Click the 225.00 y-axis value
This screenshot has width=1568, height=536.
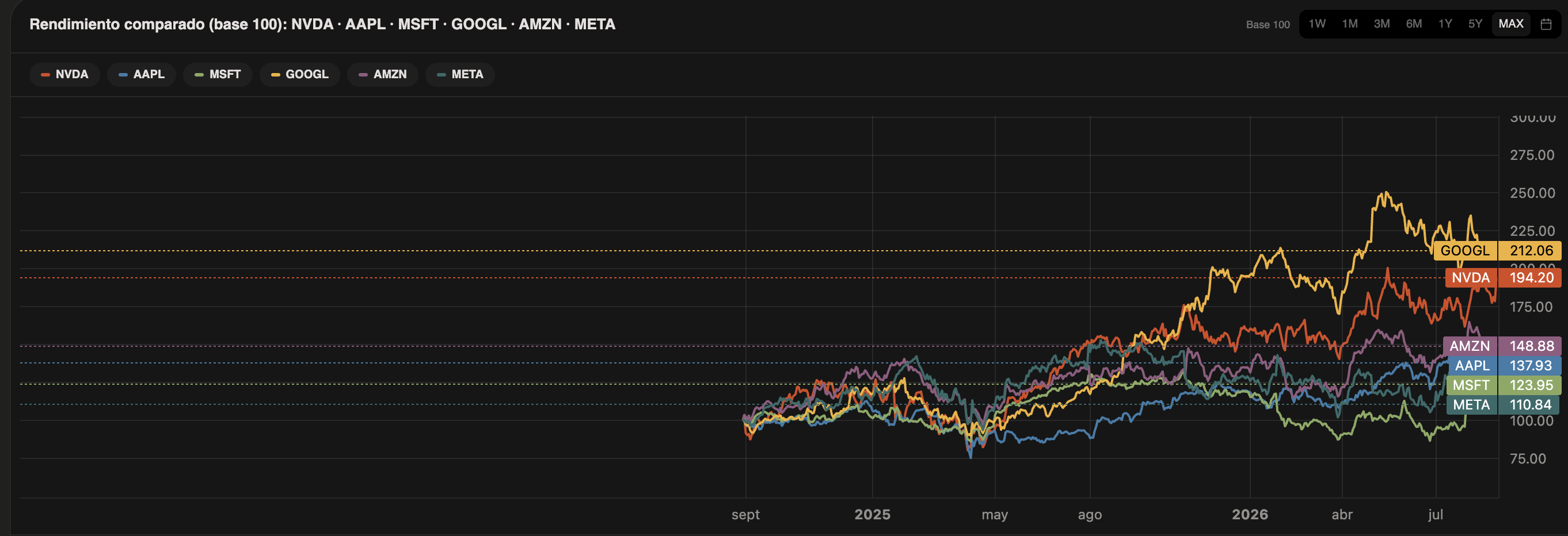[1532, 231]
